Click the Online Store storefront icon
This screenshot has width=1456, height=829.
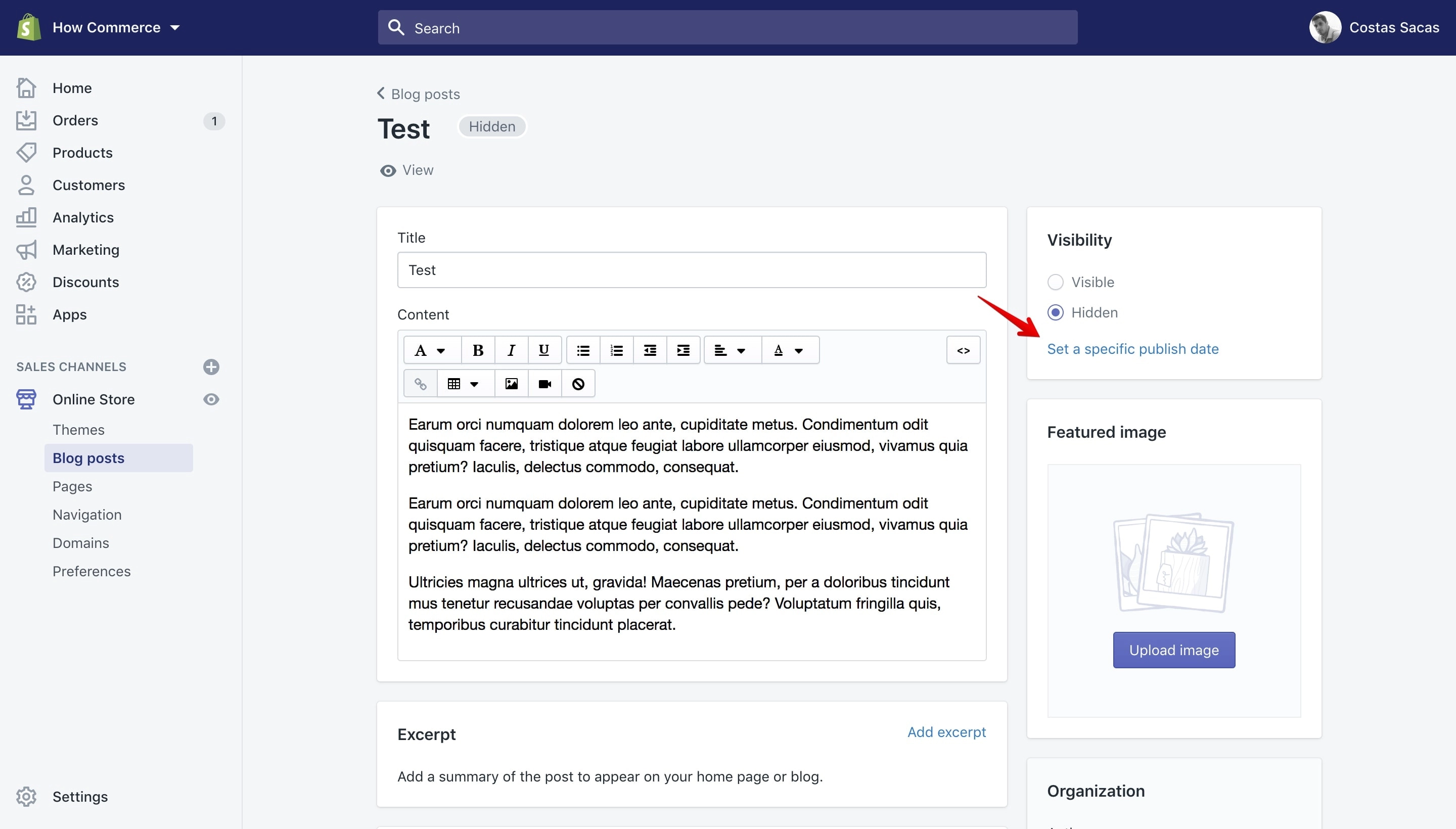tap(26, 399)
